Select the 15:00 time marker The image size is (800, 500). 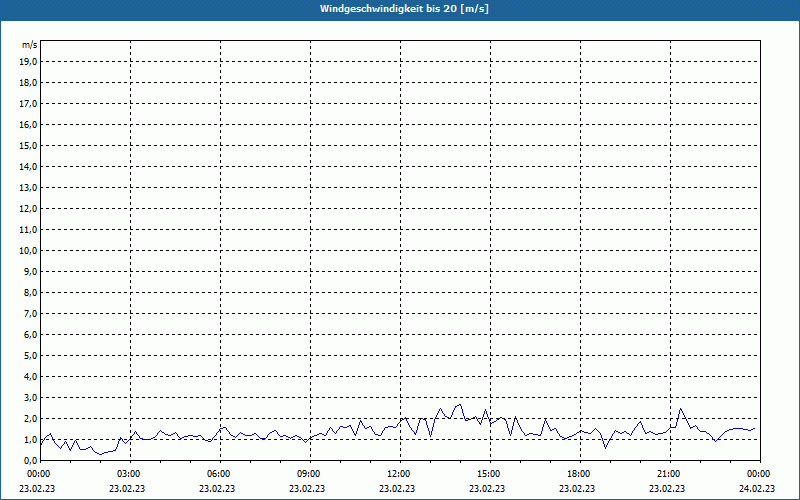[x=489, y=473]
